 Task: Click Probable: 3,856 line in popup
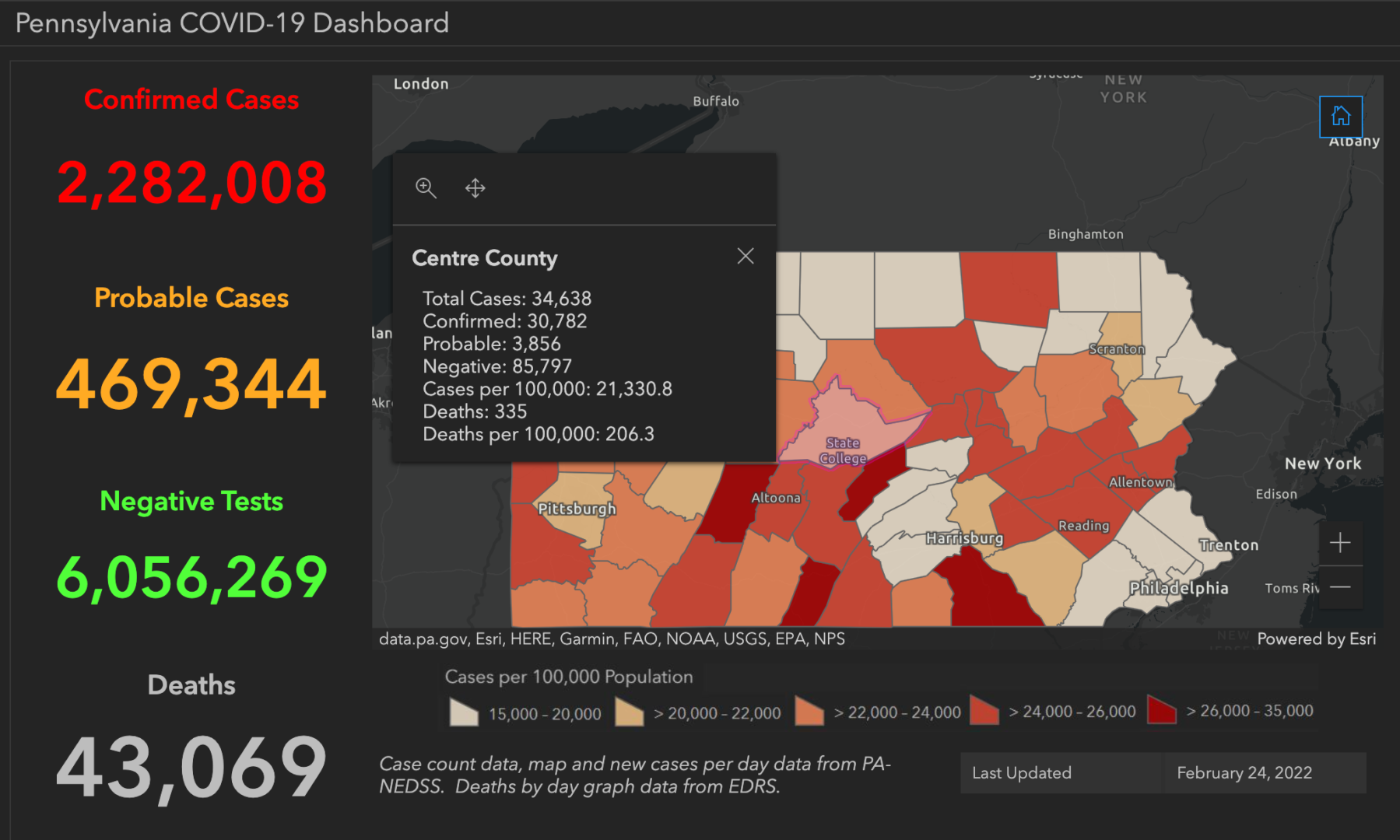coord(491,344)
